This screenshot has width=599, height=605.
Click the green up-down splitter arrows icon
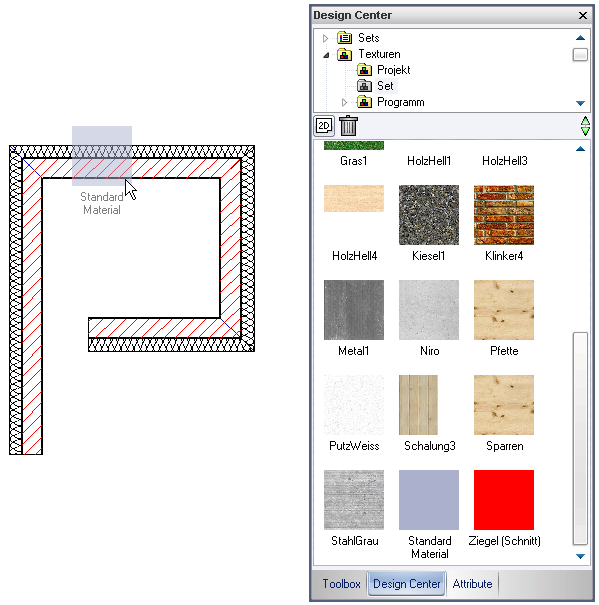pyautogui.click(x=585, y=126)
